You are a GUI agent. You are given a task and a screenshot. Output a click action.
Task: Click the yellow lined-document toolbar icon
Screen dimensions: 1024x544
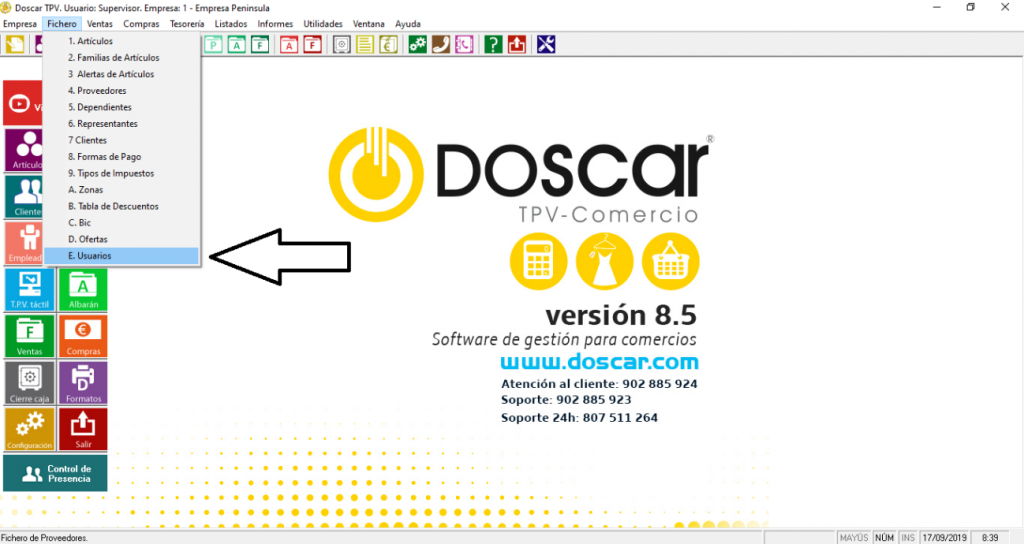coord(365,44)
